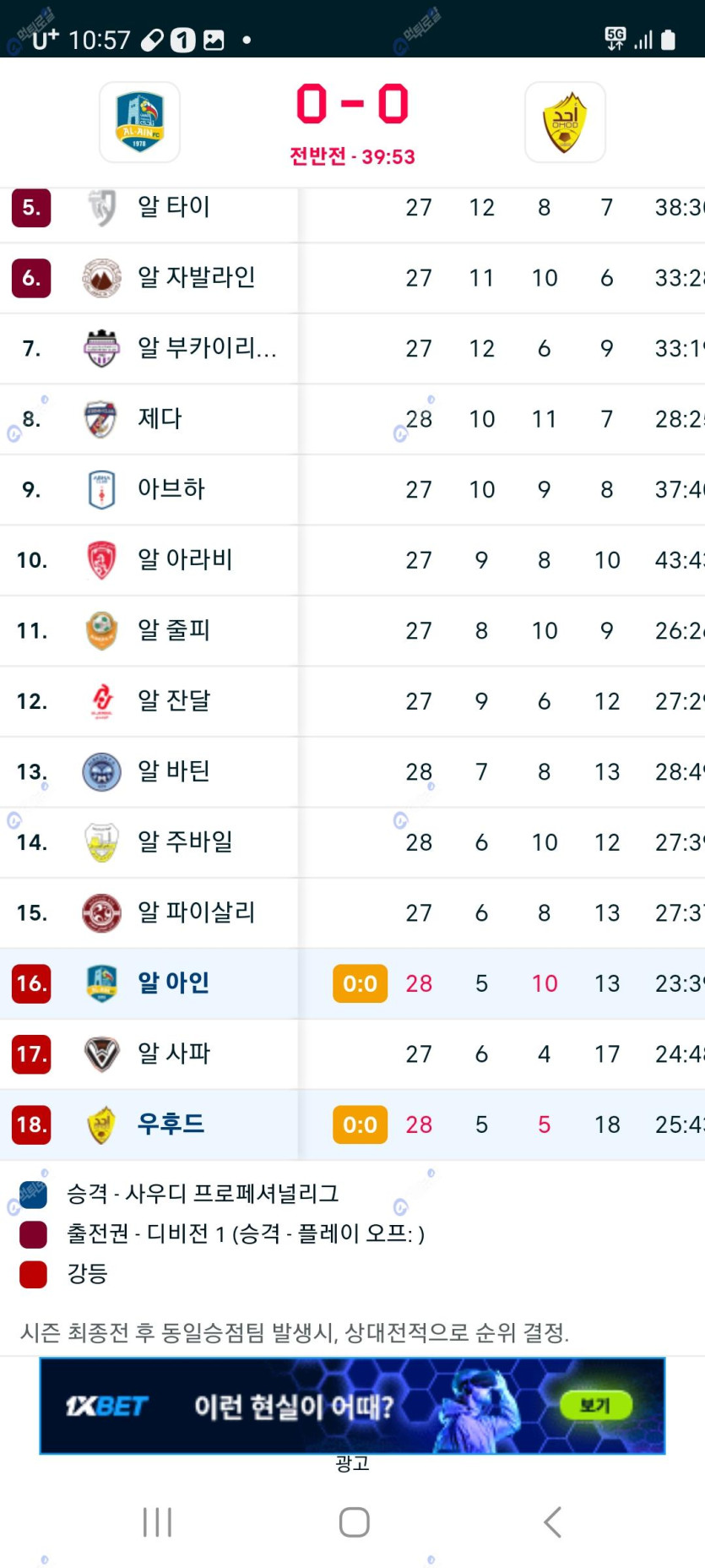The height and width of the screenshot is (1568, 705).
Task: Select the 아브하 team name
Action: tap(171, 489)
